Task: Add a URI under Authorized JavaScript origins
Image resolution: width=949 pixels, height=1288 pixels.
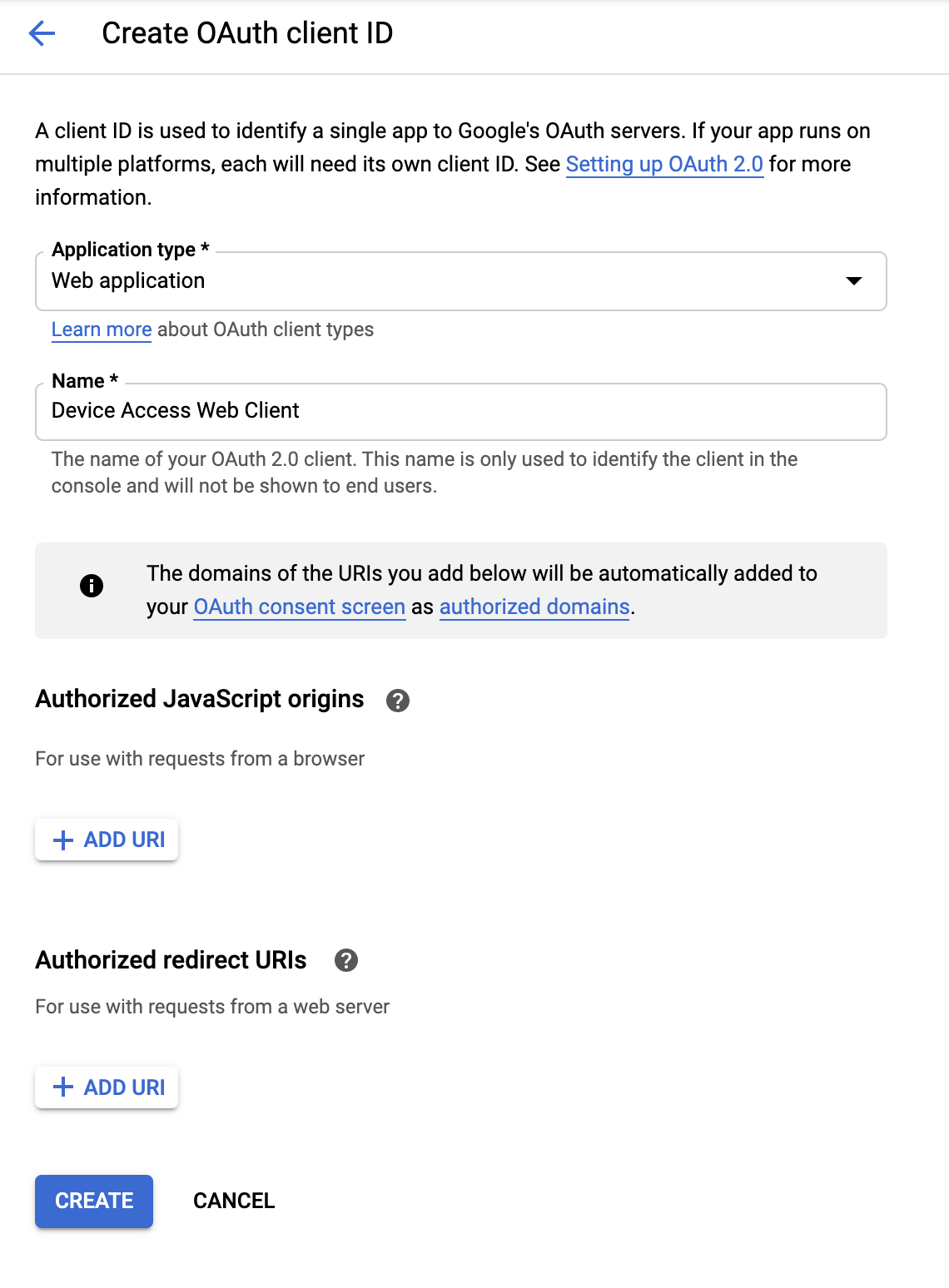Action: click(106, 840)
